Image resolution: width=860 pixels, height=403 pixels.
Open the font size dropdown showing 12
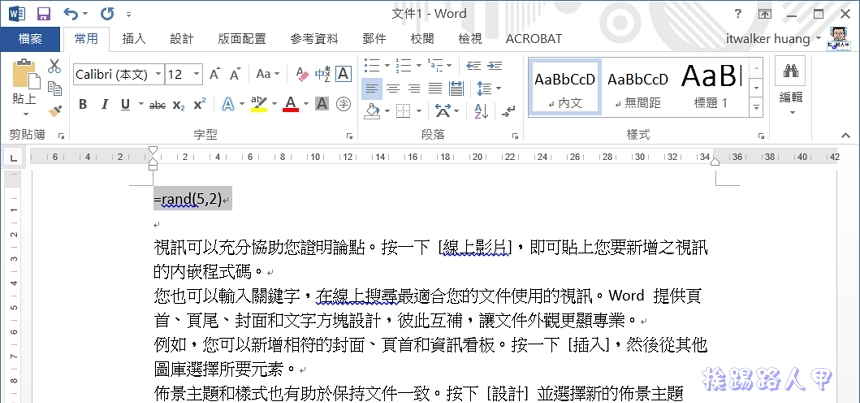click(x=194, y=74)
